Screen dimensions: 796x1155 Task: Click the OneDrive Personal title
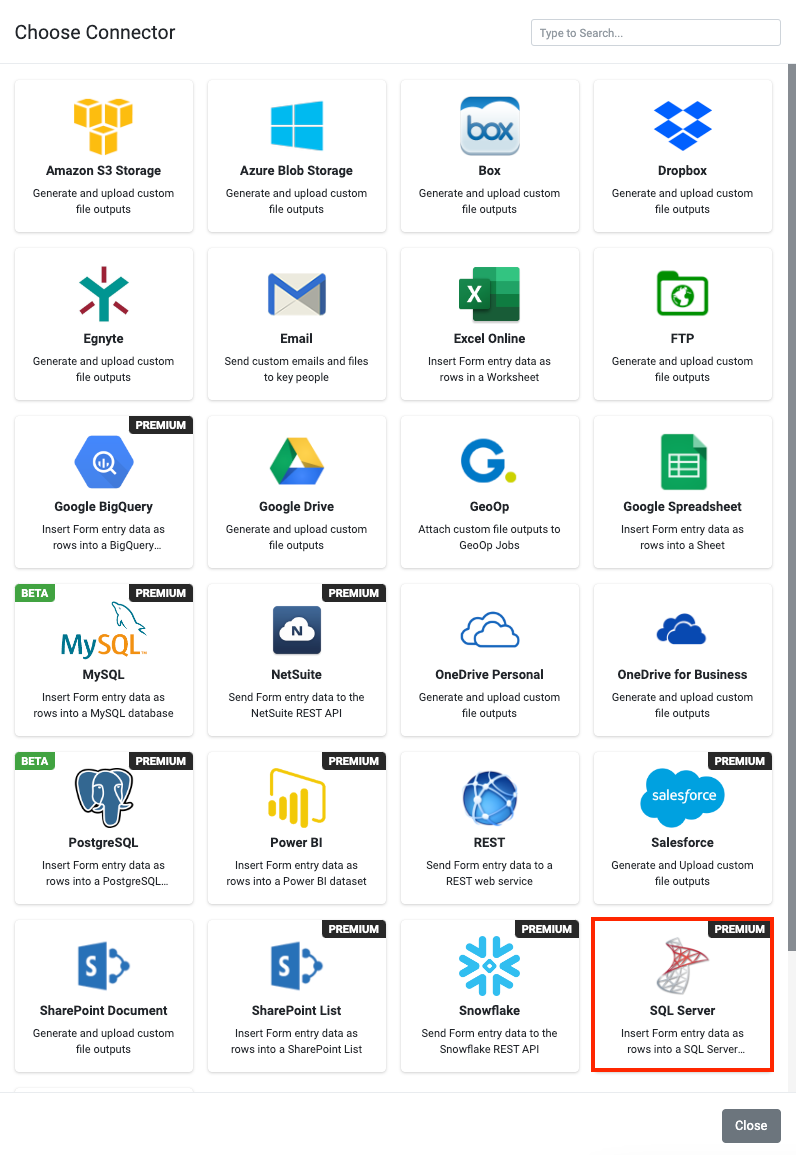pyautogui.click(x=490, y=674)
